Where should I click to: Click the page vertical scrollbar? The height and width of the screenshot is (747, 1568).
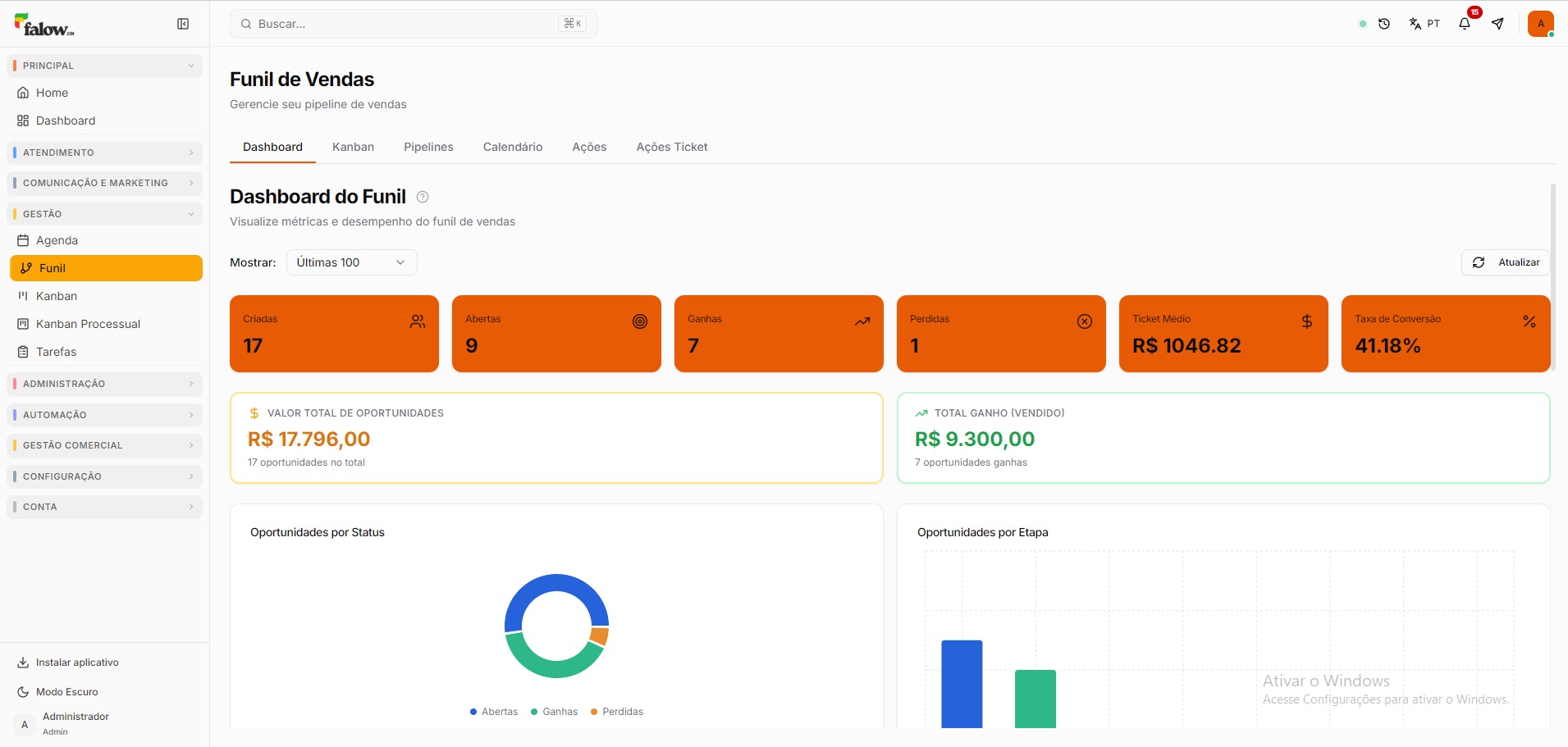pyautogui.click(x=1553, y=277)
